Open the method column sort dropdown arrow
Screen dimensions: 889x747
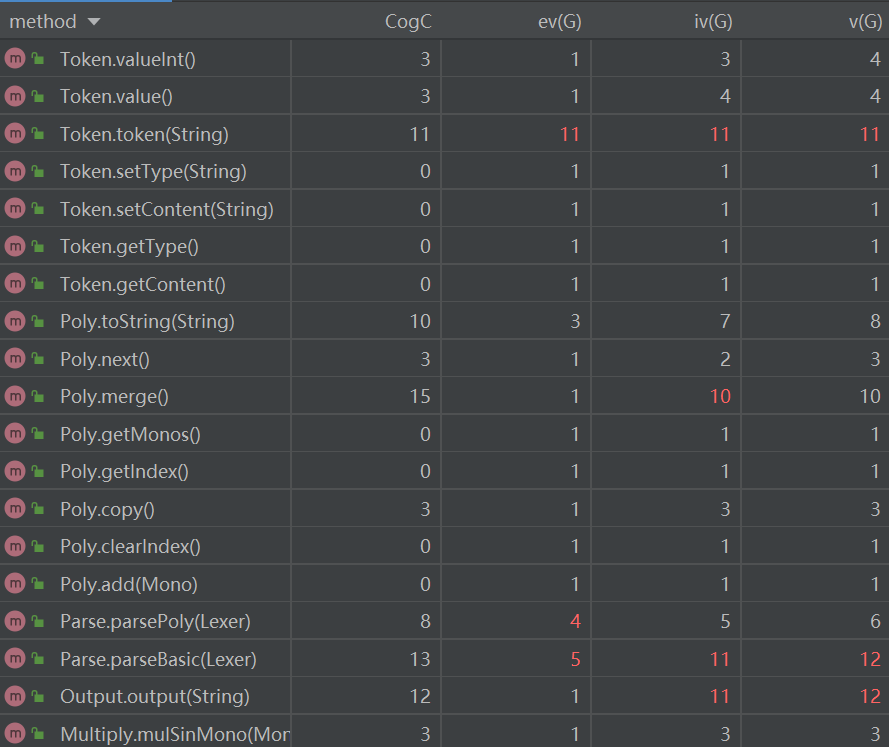[94, 22]
